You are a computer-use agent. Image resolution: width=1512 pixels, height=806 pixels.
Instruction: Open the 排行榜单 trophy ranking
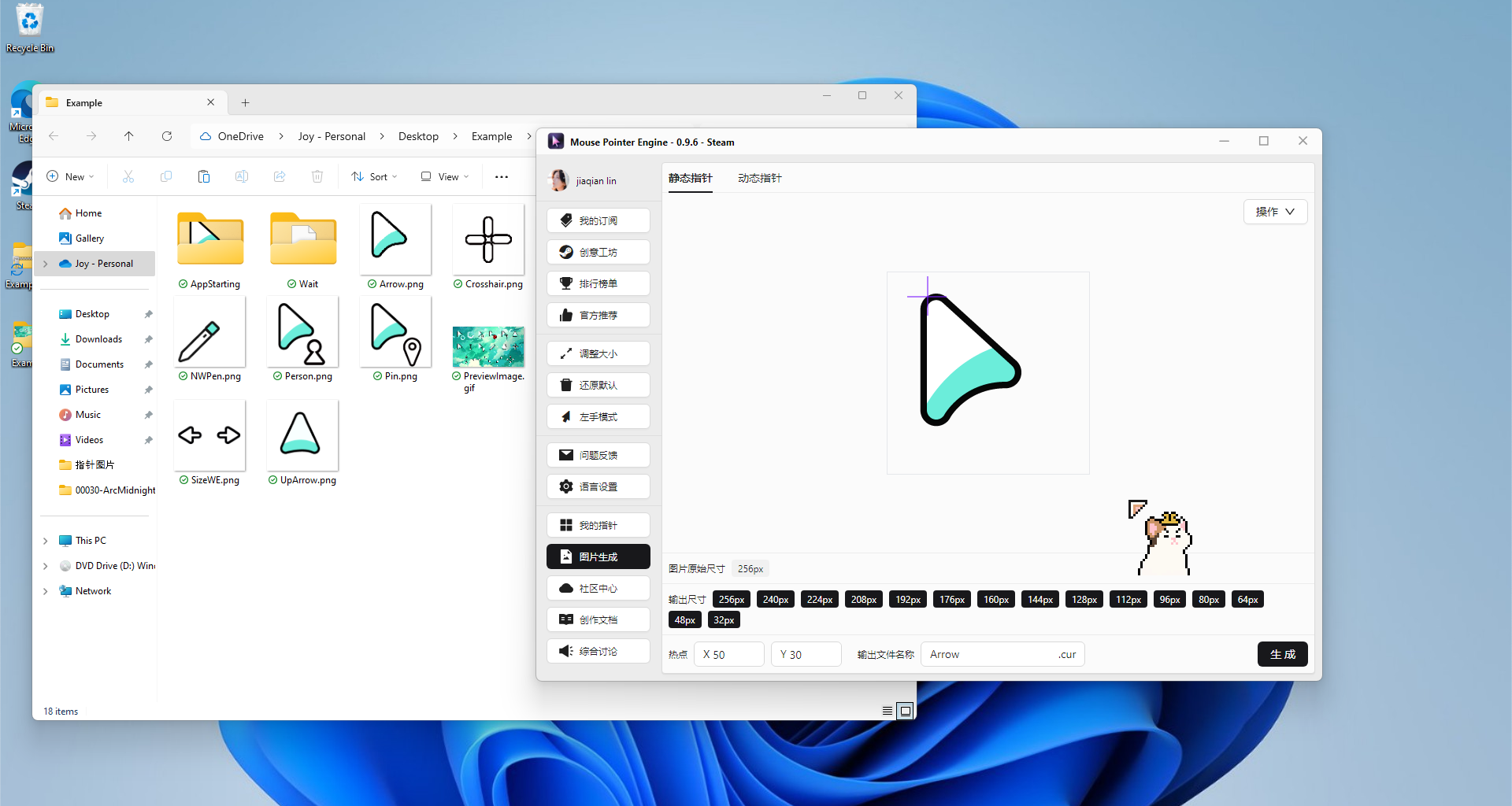(598, 283)
